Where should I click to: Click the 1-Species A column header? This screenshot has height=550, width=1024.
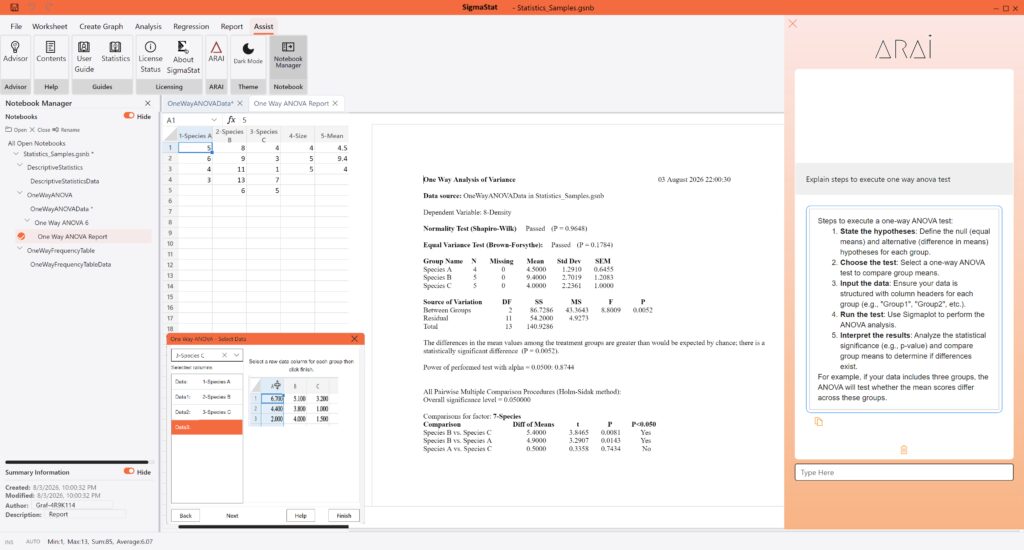pos(195,135)
